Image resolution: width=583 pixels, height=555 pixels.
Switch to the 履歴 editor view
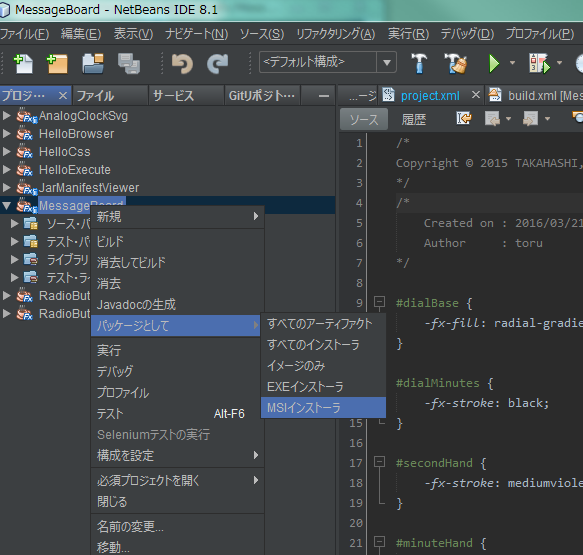pyautogui.click(x=413, y=119)
